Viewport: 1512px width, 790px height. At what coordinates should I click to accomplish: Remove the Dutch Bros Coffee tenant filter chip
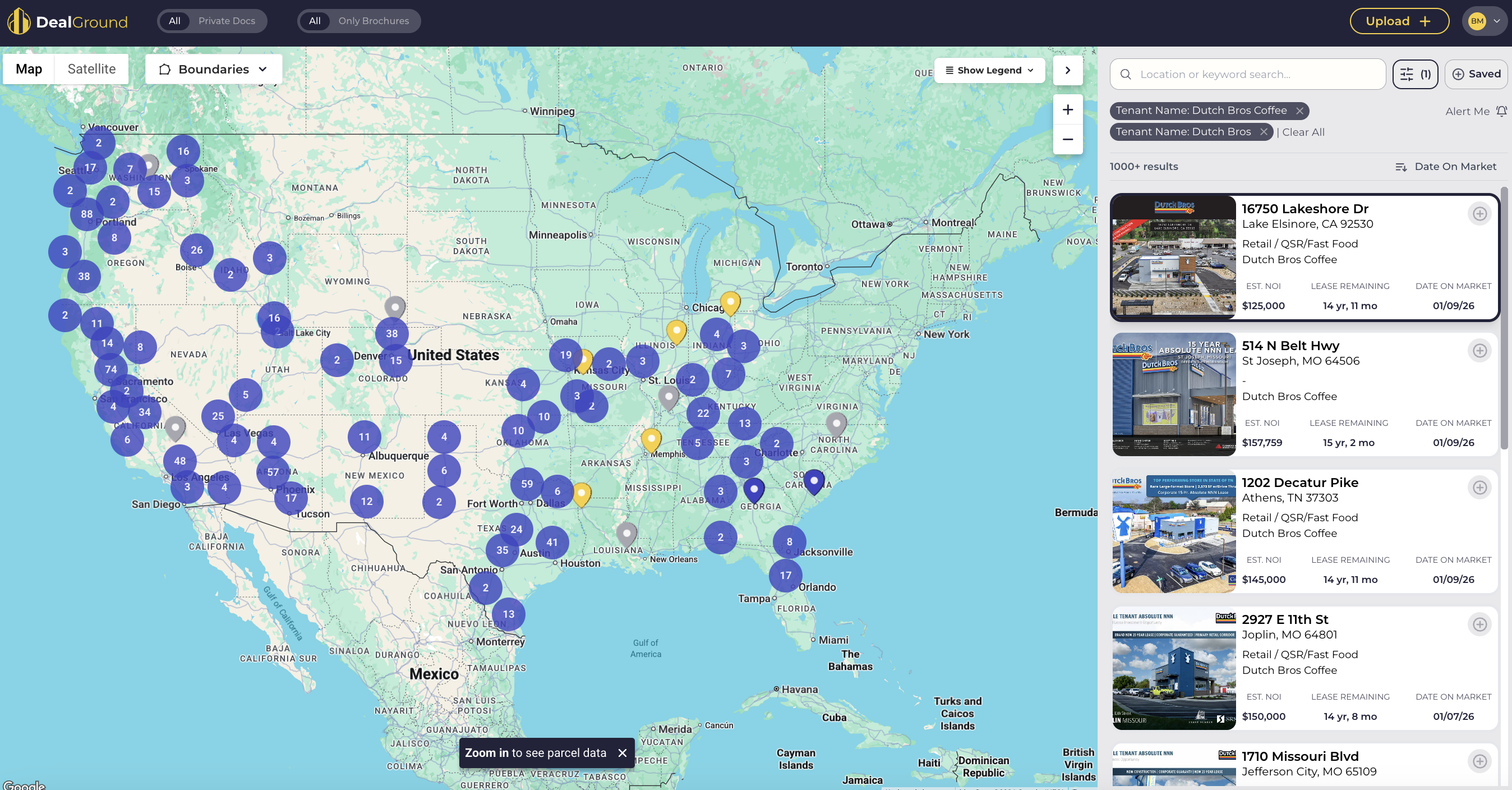[x=1299, y=111]
